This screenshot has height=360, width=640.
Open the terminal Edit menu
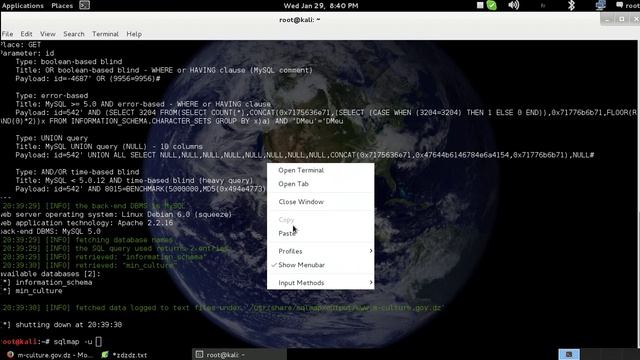tap(27, 34)
